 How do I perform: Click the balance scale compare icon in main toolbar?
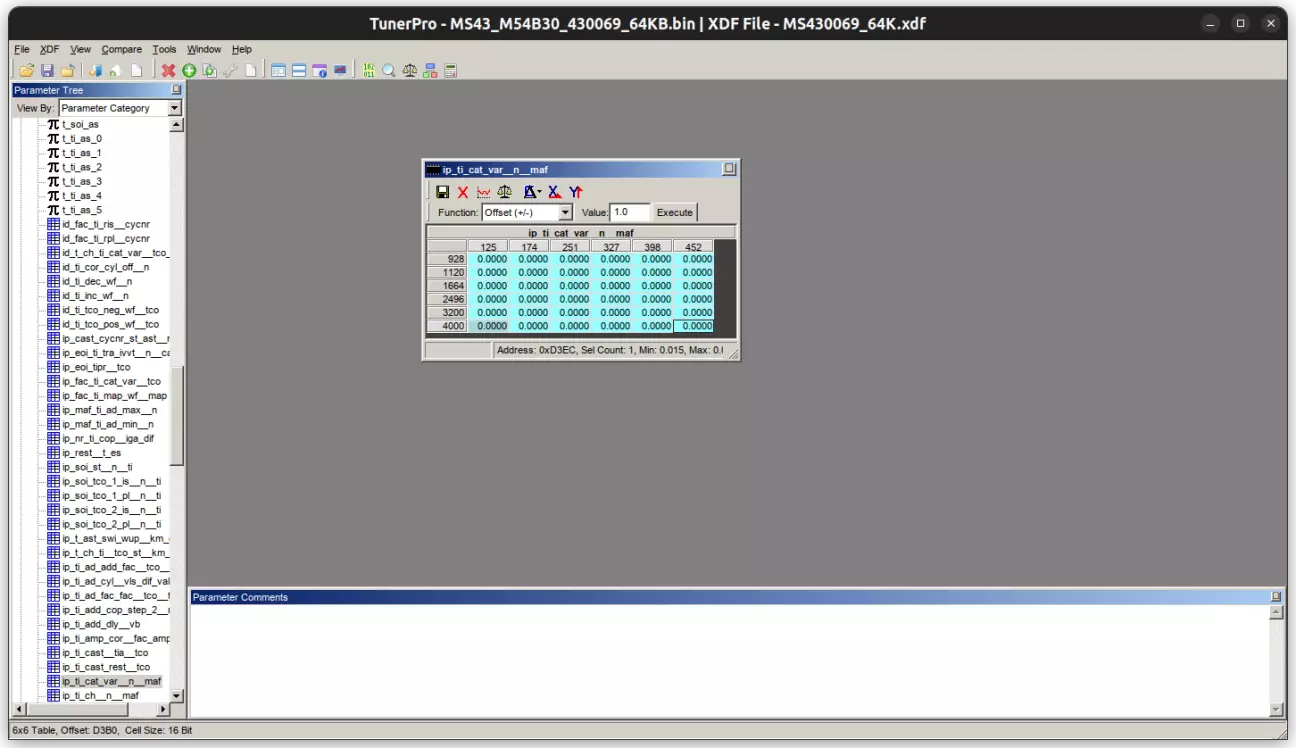[409, 70]
